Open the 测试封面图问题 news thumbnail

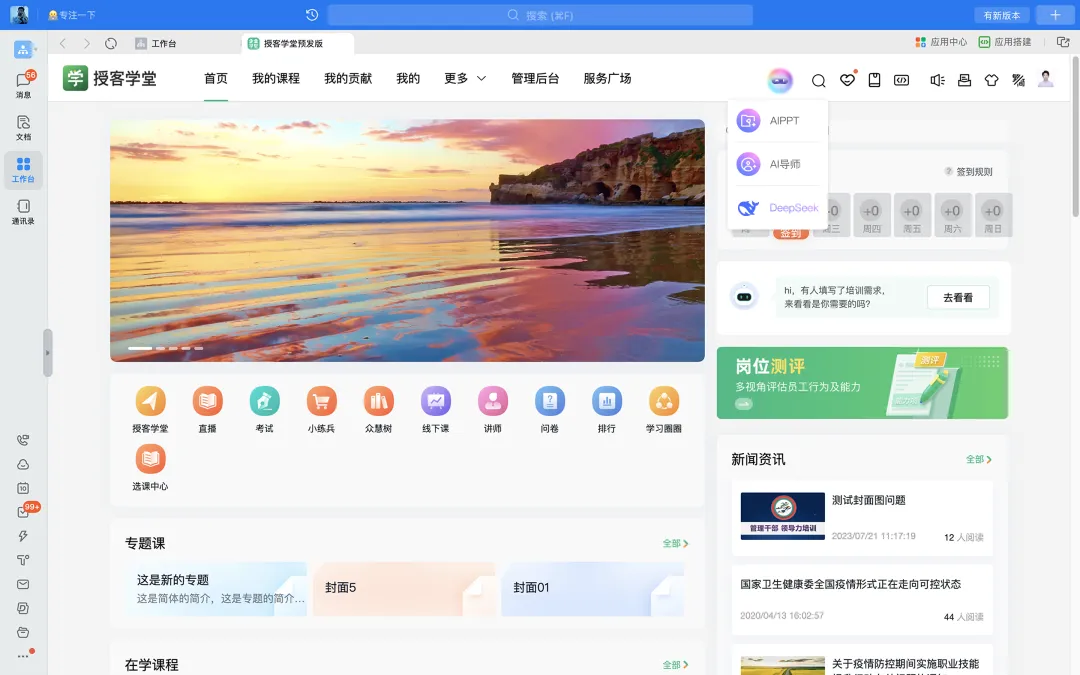click(x=782, y=516)
